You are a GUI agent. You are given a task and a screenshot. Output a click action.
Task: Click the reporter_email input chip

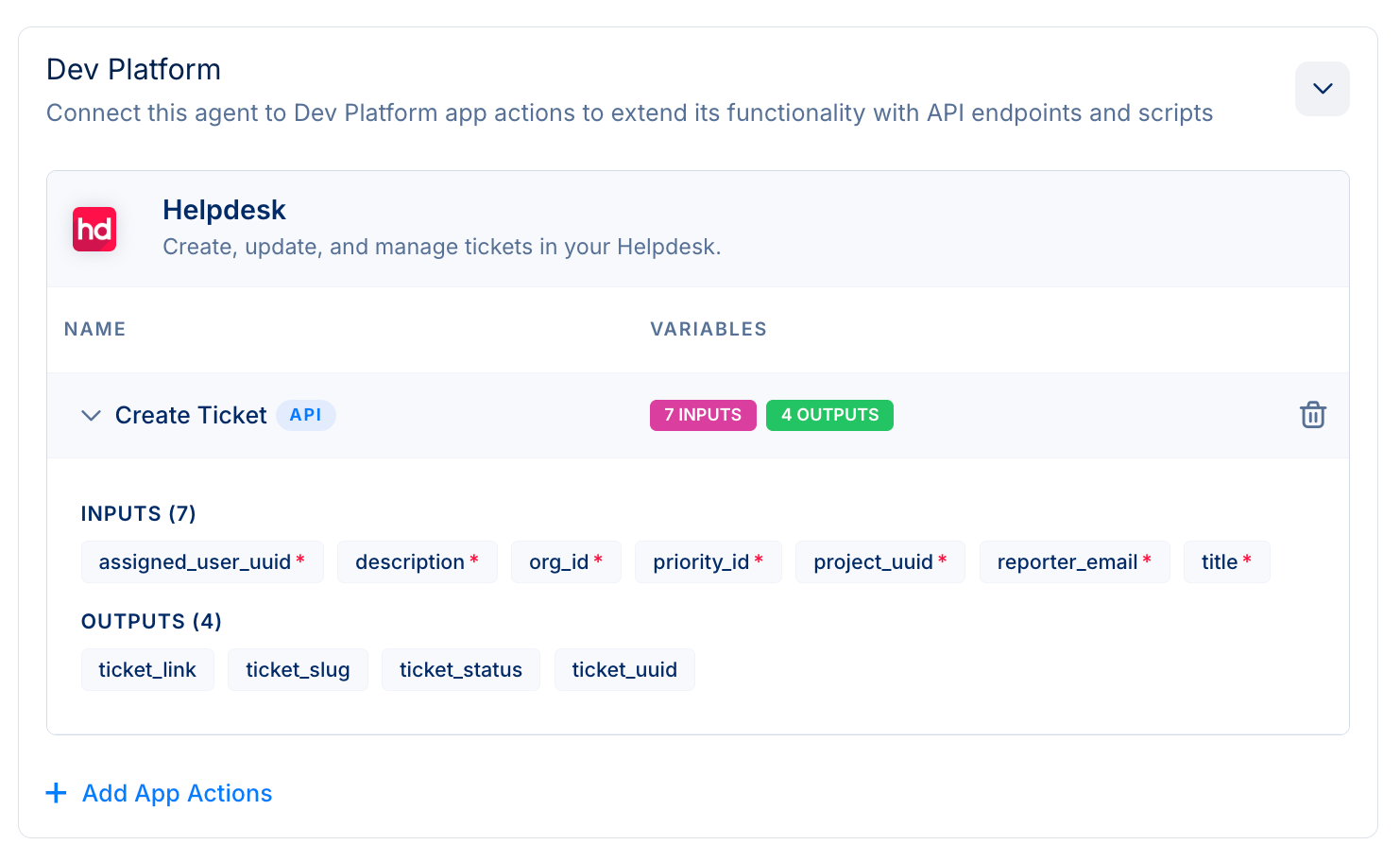click(1073, 562)
